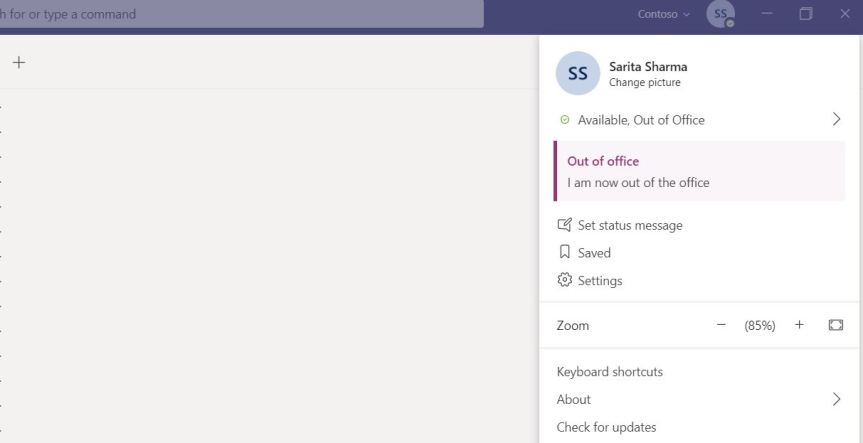Click the Change picture link
863x443 pixels.
(x=645, y=83)
